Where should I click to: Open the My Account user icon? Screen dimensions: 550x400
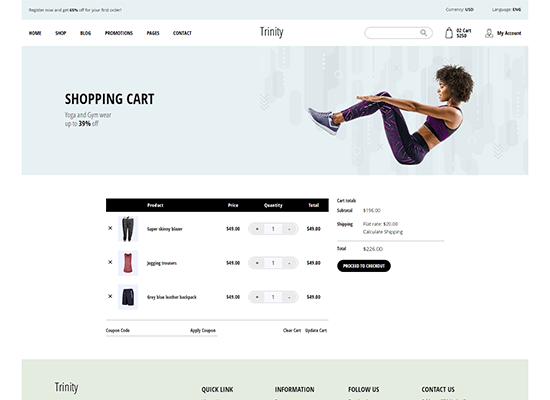click(489, 33)
